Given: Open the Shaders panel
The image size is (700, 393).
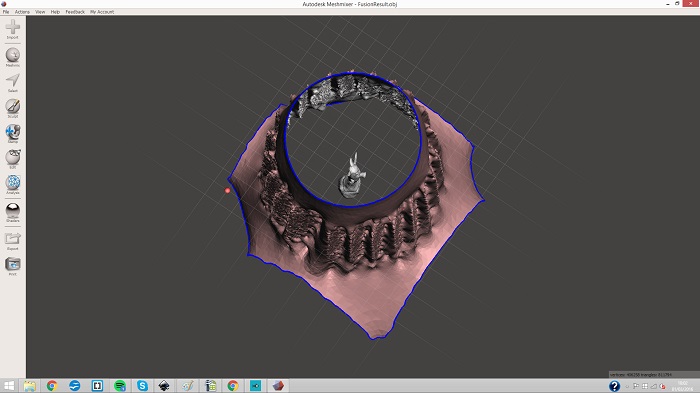Looking at the screenshot, I should (x=12, y=213).
